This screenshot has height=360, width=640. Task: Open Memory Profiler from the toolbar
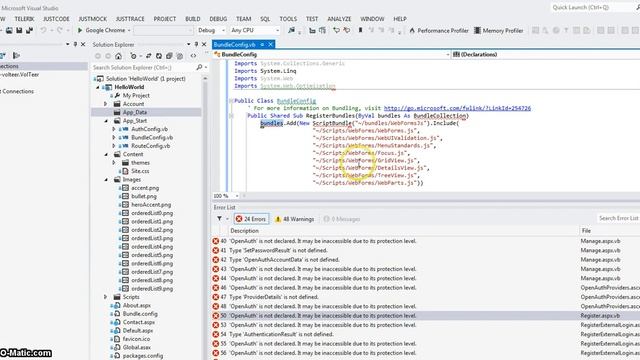498,30
